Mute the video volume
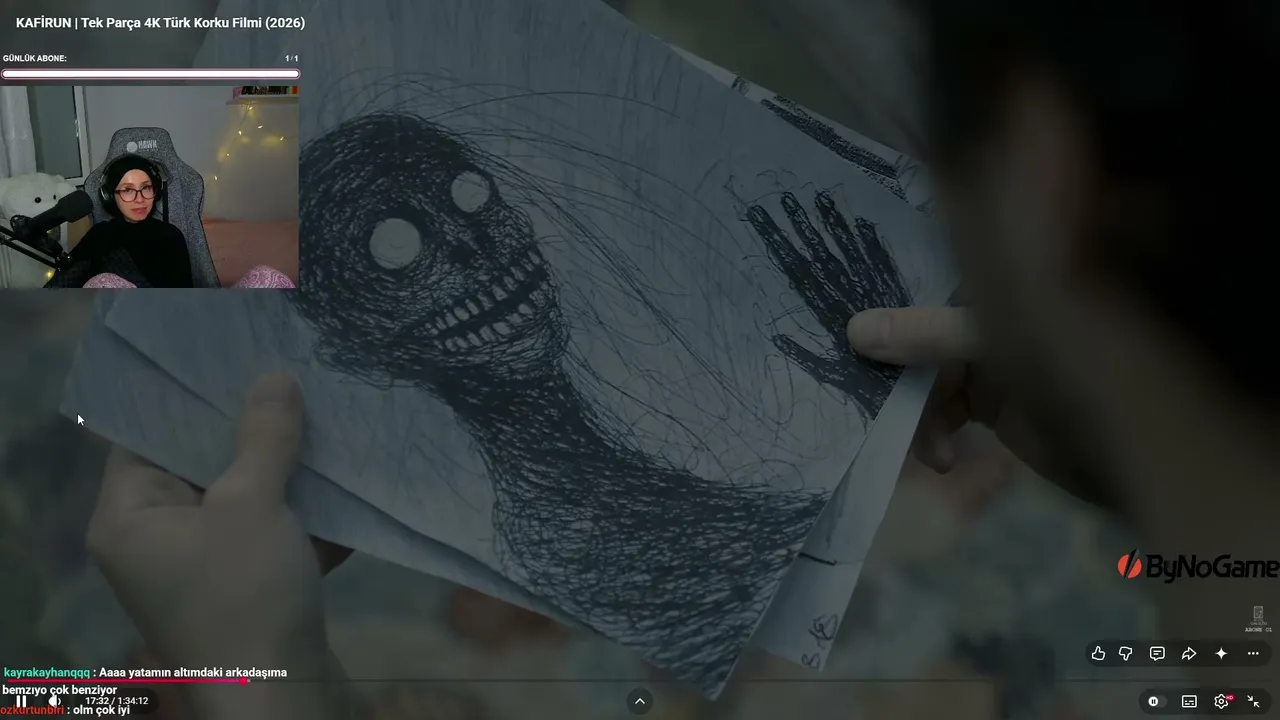The width and height of the screenshot is (1280, 720). (55, 701)
